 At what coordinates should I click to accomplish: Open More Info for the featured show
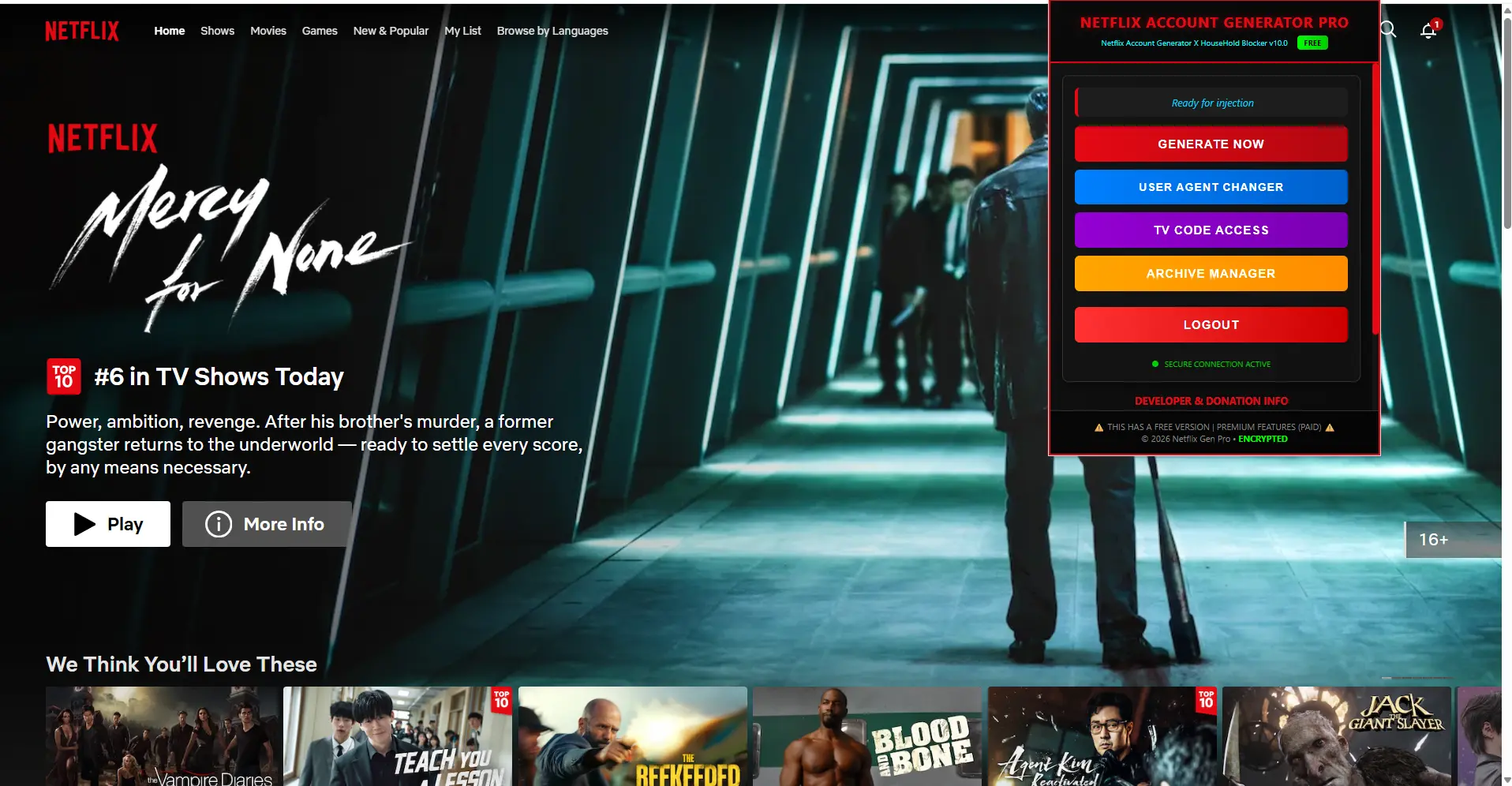pyautogui.click(x=267, y=524)
